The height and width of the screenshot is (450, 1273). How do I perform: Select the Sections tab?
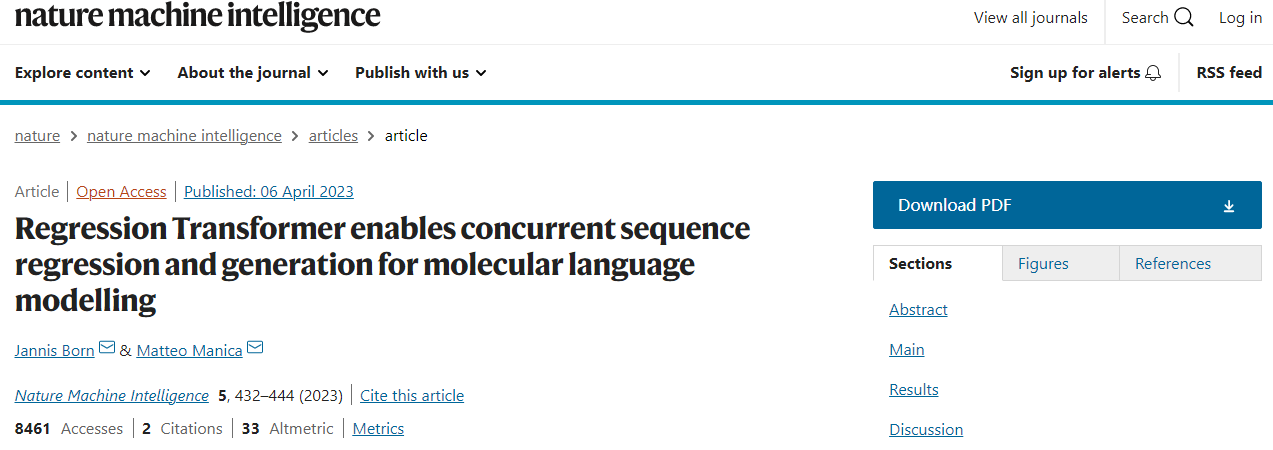(x=920, y=264)
